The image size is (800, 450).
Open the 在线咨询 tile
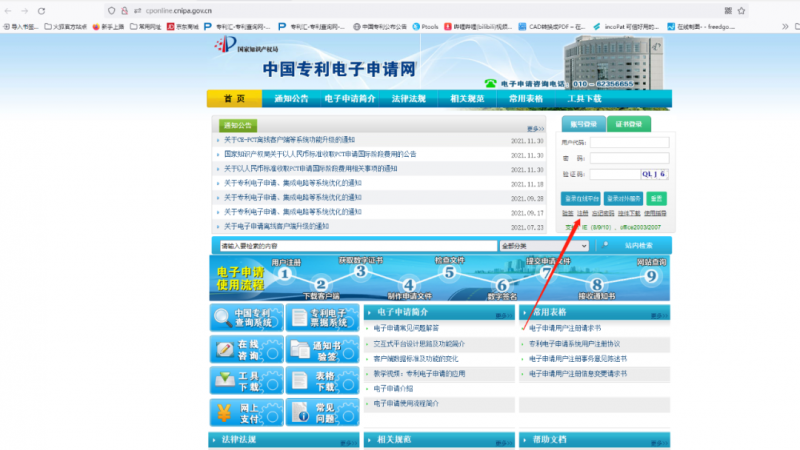(246, 349)
